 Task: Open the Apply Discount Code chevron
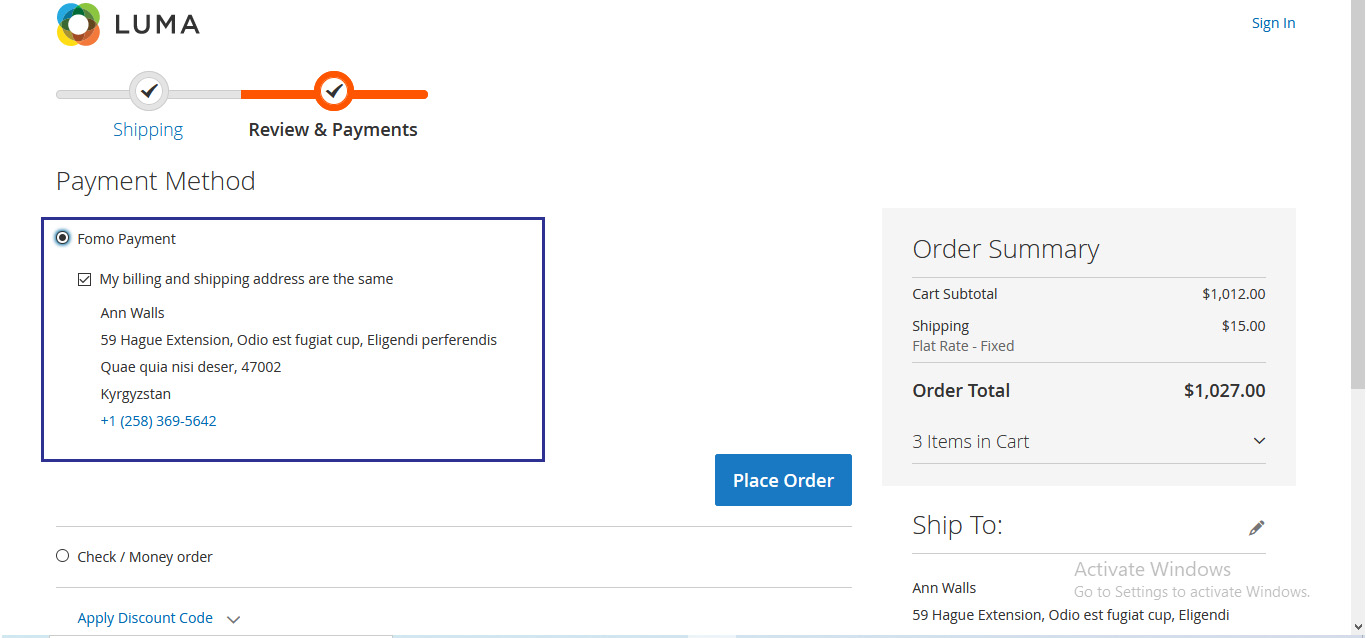click(233, 619)
